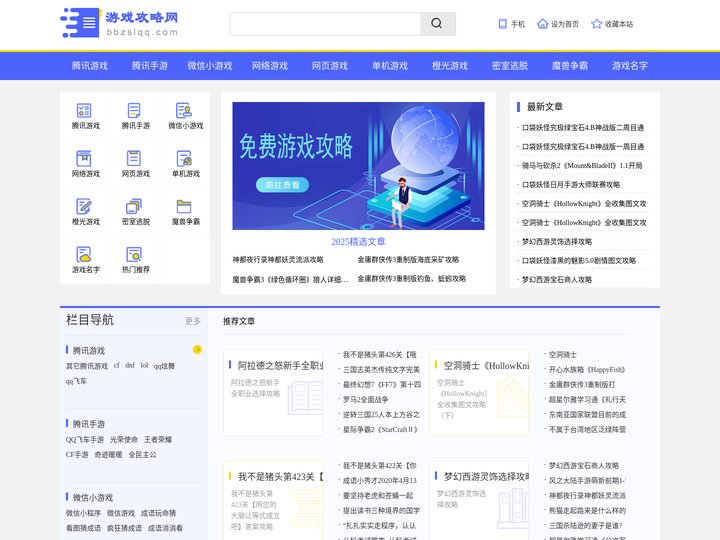Open the 阿拉德之怒新手全职业 article card
720x540 pixels.
point(273,392)
